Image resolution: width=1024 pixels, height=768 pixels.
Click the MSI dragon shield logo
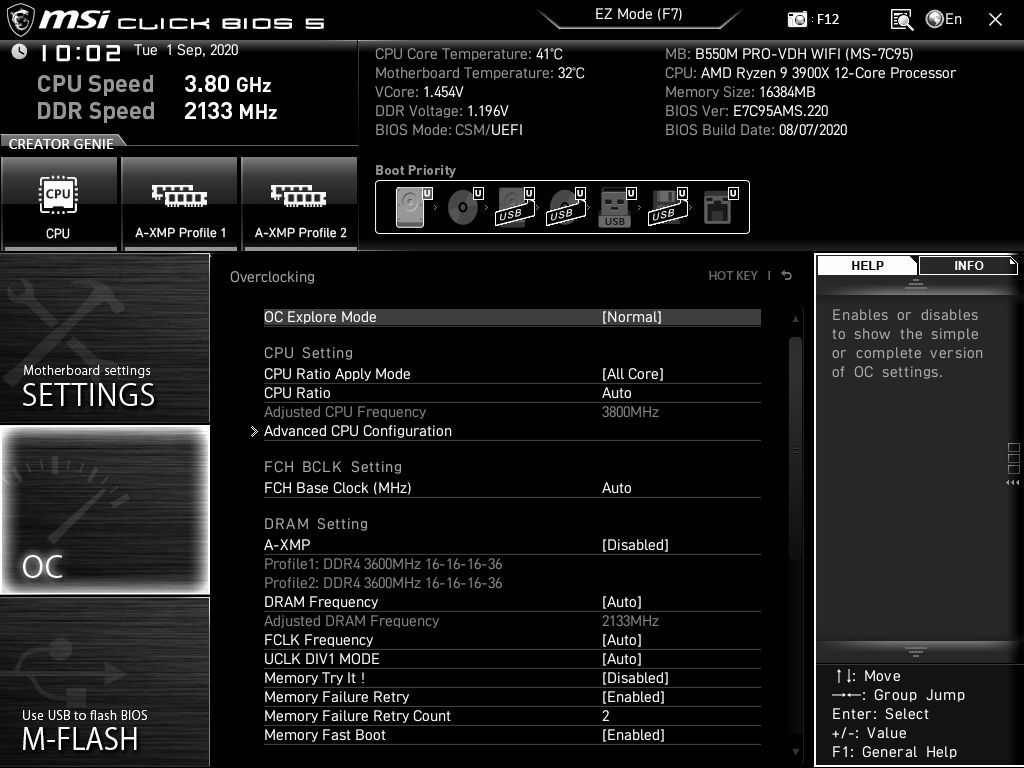point(20,20)
